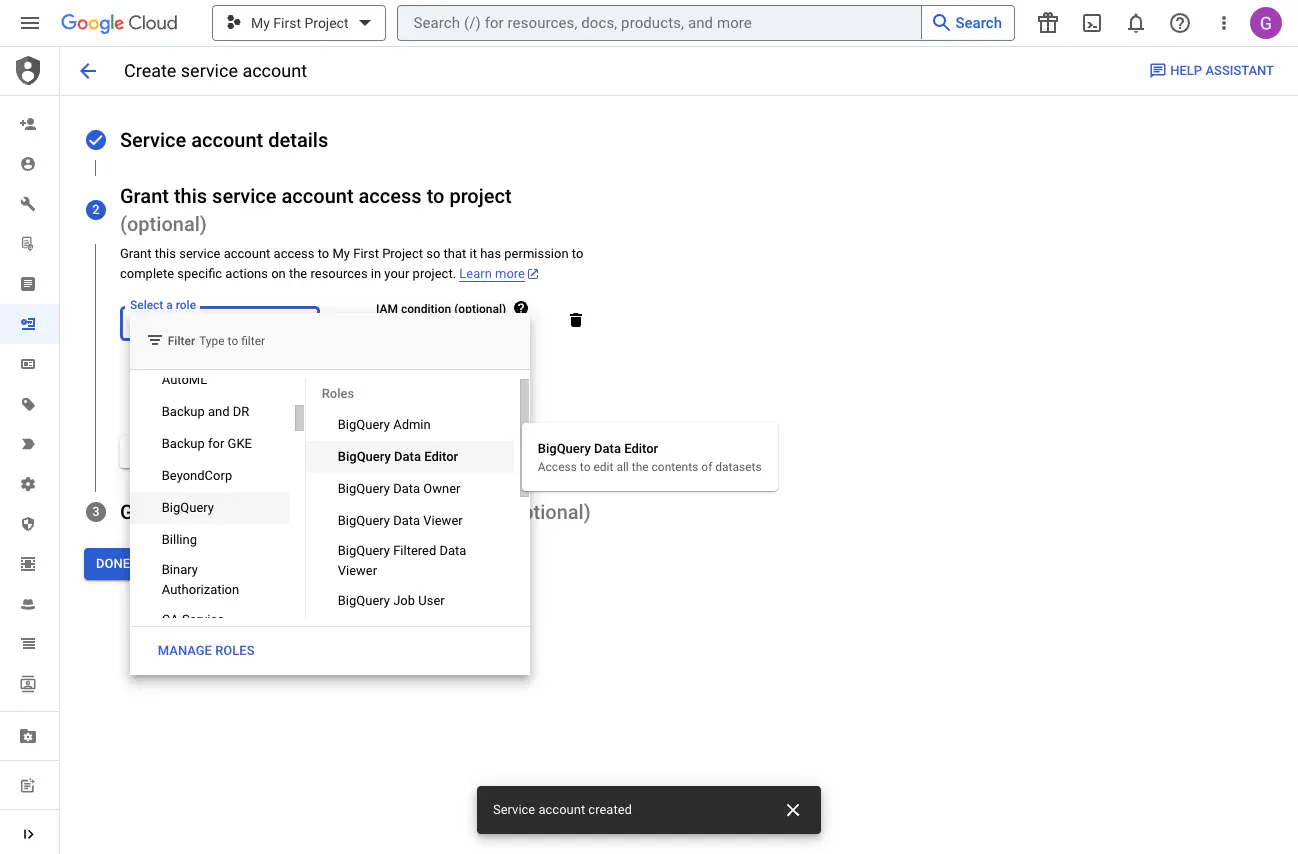Open the main navigation hamburger menu
Image resolution: width=1298 pixels, height=854 pixels.
28,22
